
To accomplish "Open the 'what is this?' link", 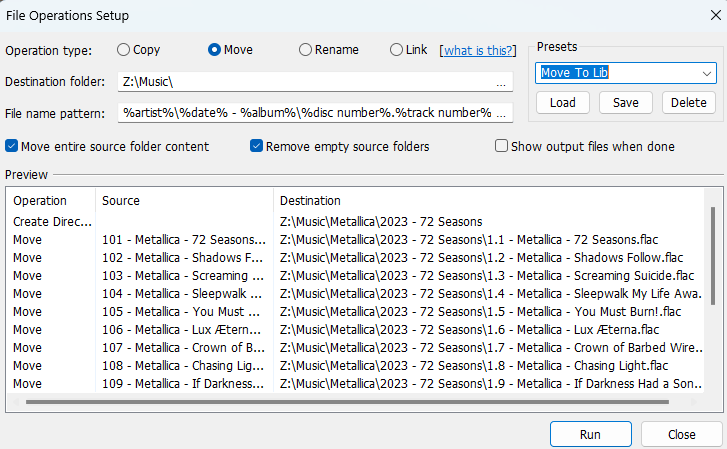I will [479, 50].
